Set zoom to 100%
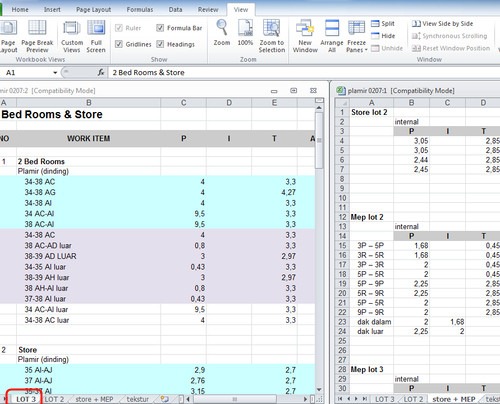This screenshot has height=404, width=500. pos(245,33)
